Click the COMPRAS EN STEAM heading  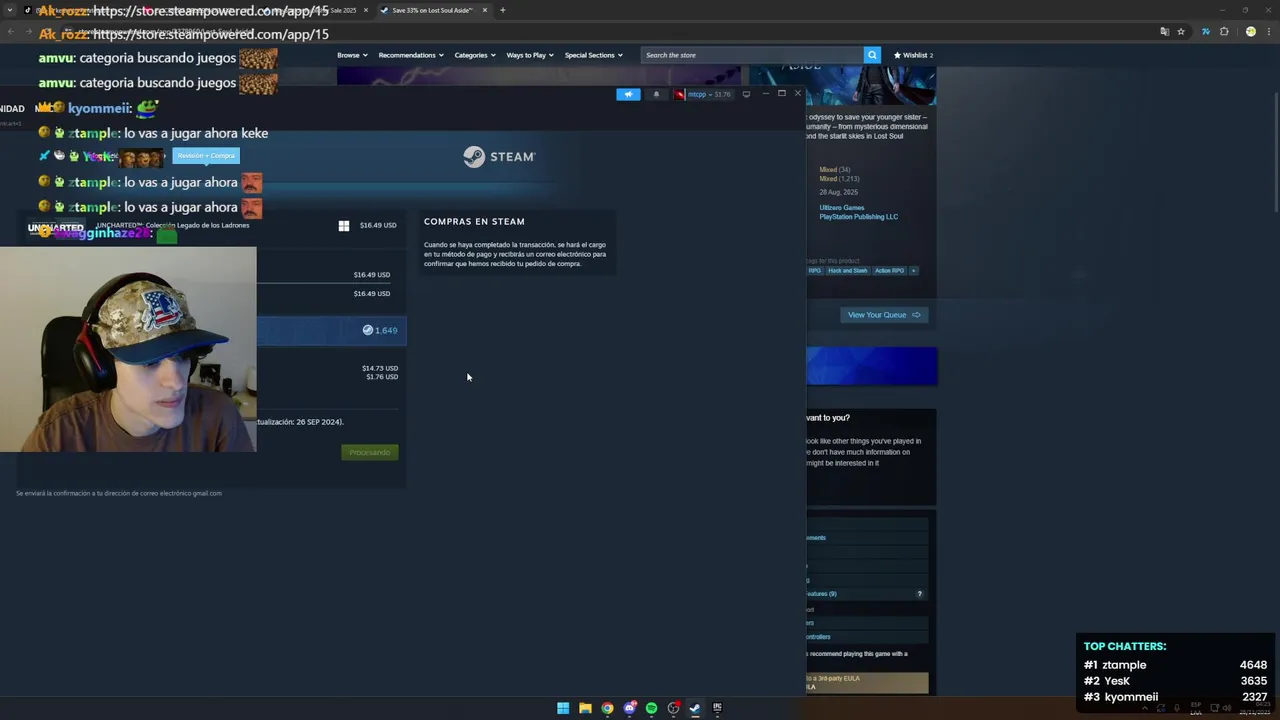pos(474,222)
